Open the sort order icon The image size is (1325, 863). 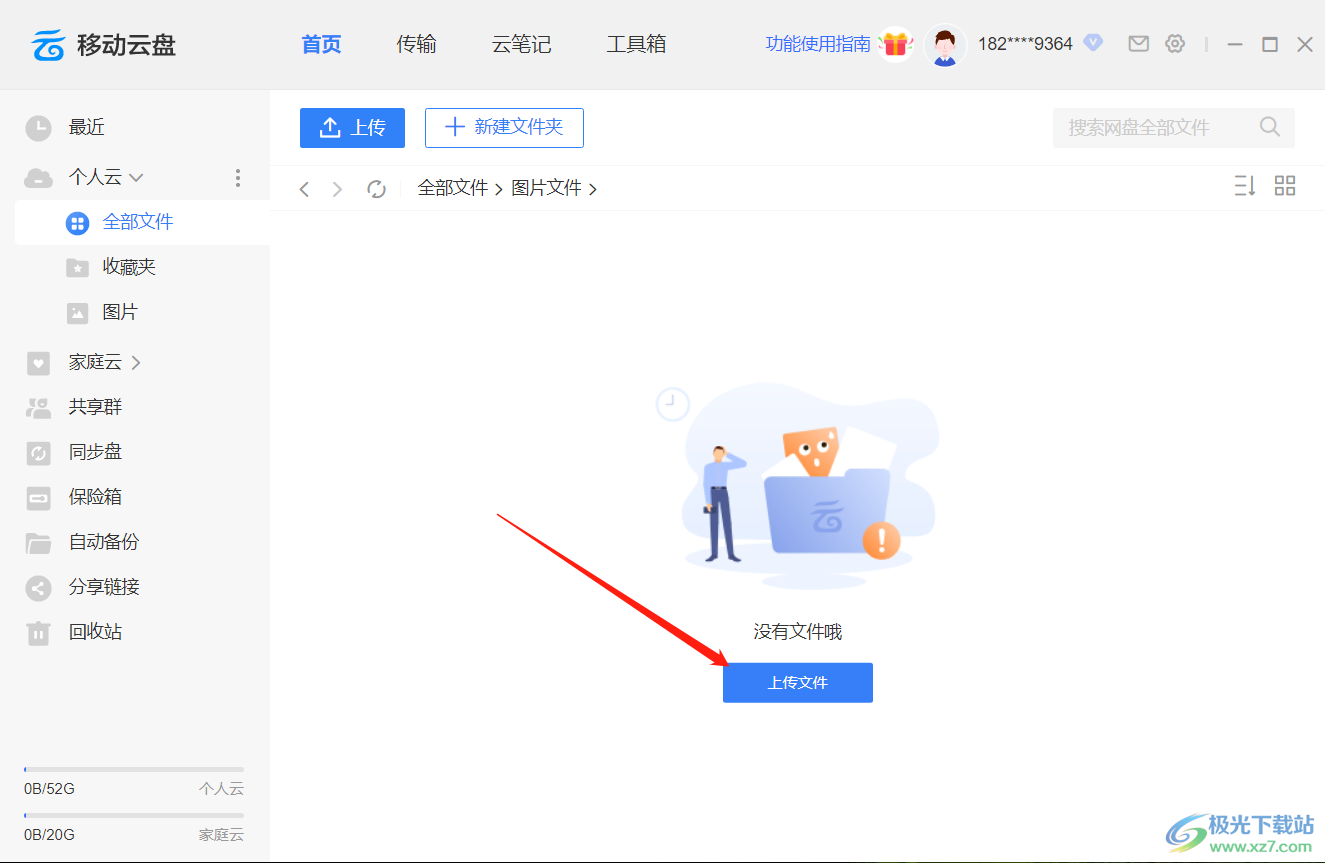tap(1245, 186)
